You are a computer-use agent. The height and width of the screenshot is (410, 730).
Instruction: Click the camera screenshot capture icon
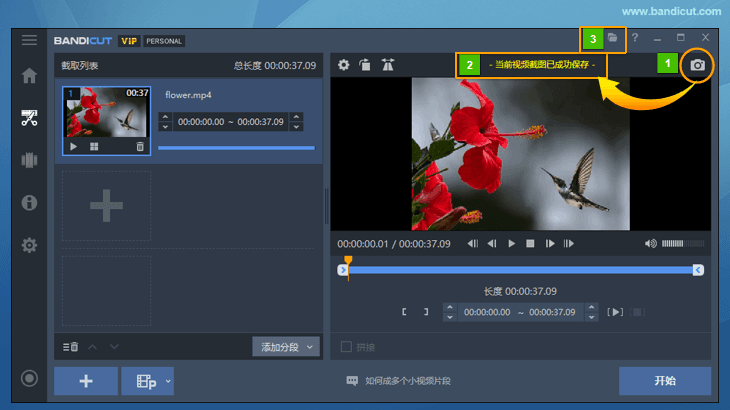(x=698, y=65)
